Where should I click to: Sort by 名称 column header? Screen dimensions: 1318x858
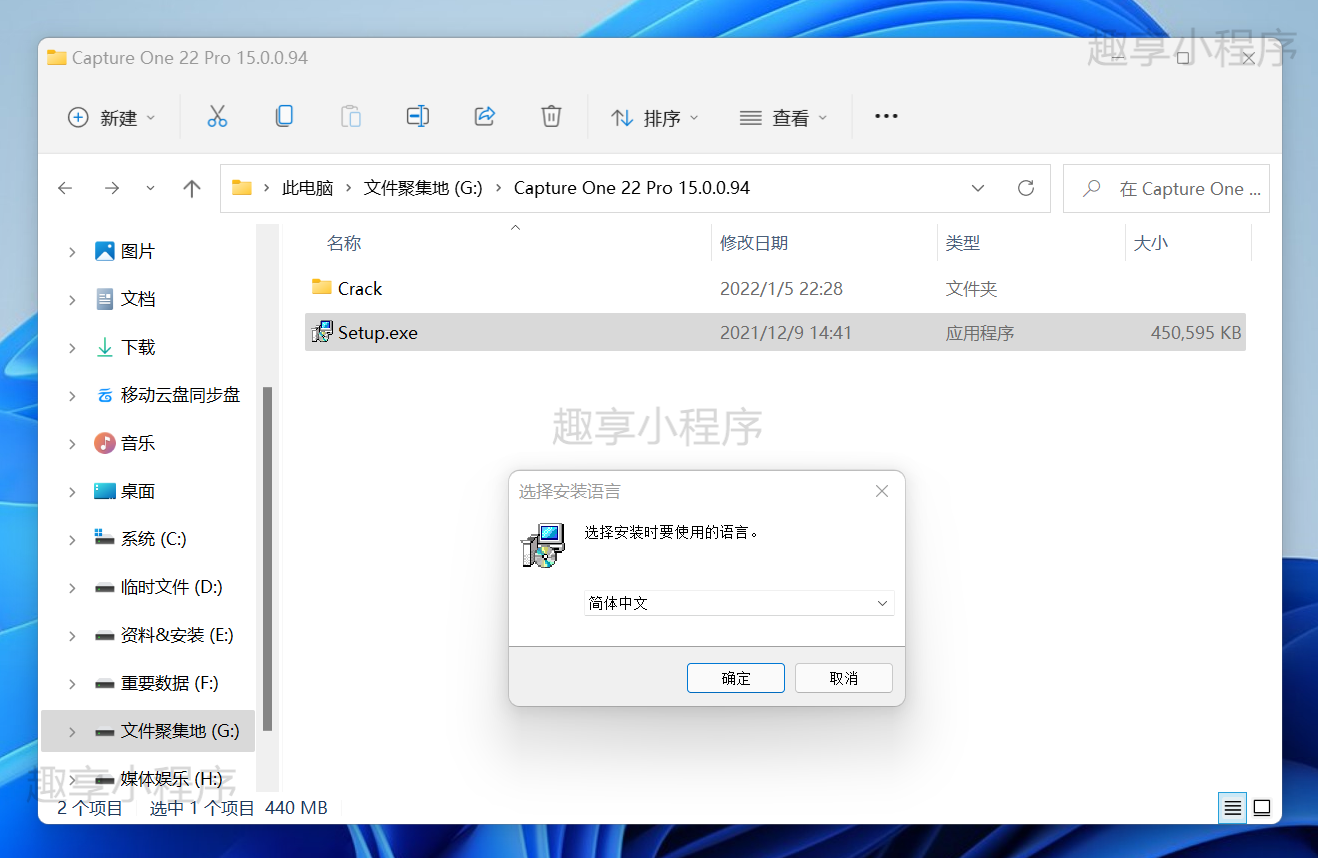coord(344,243)
